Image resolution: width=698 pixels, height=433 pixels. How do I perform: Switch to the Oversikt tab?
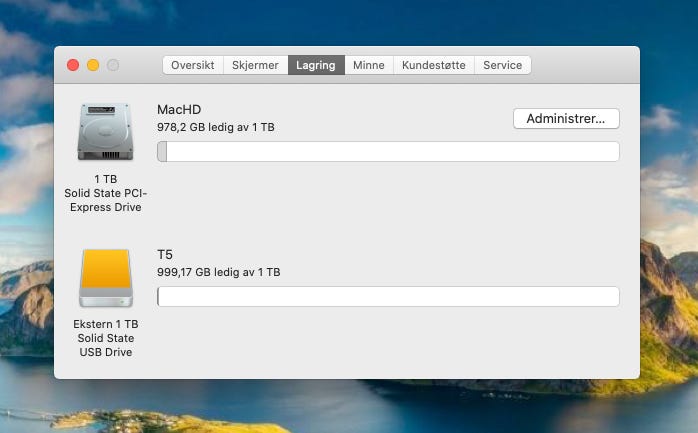click(x=193, y=65)
